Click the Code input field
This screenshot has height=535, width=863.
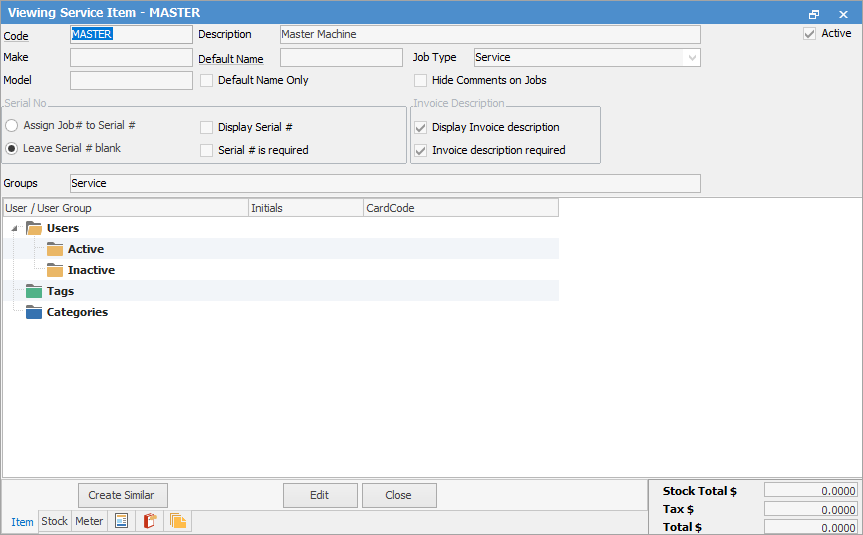click(131, 34)
